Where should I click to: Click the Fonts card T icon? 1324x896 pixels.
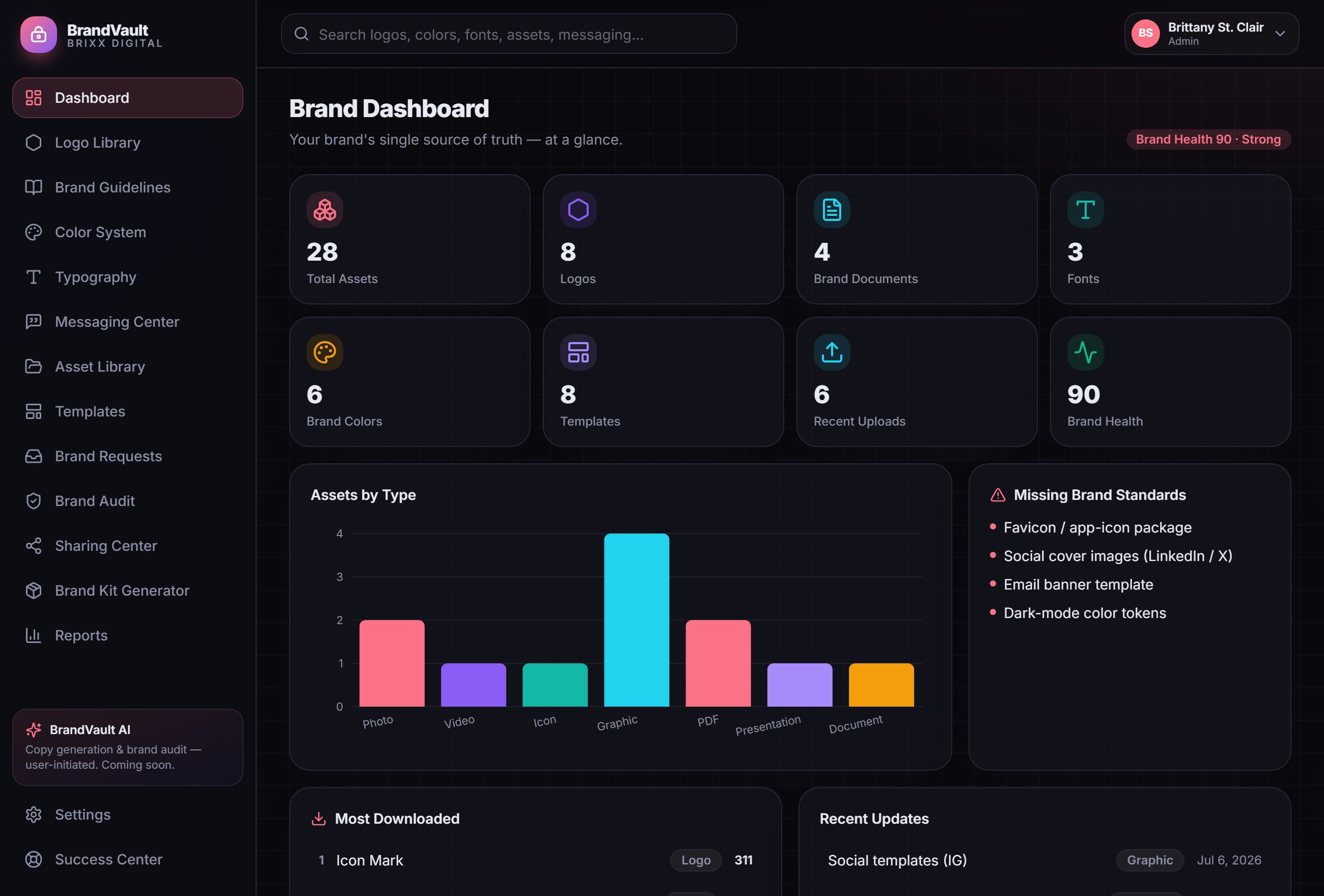pyautogui.click(x=1085, y=210)
